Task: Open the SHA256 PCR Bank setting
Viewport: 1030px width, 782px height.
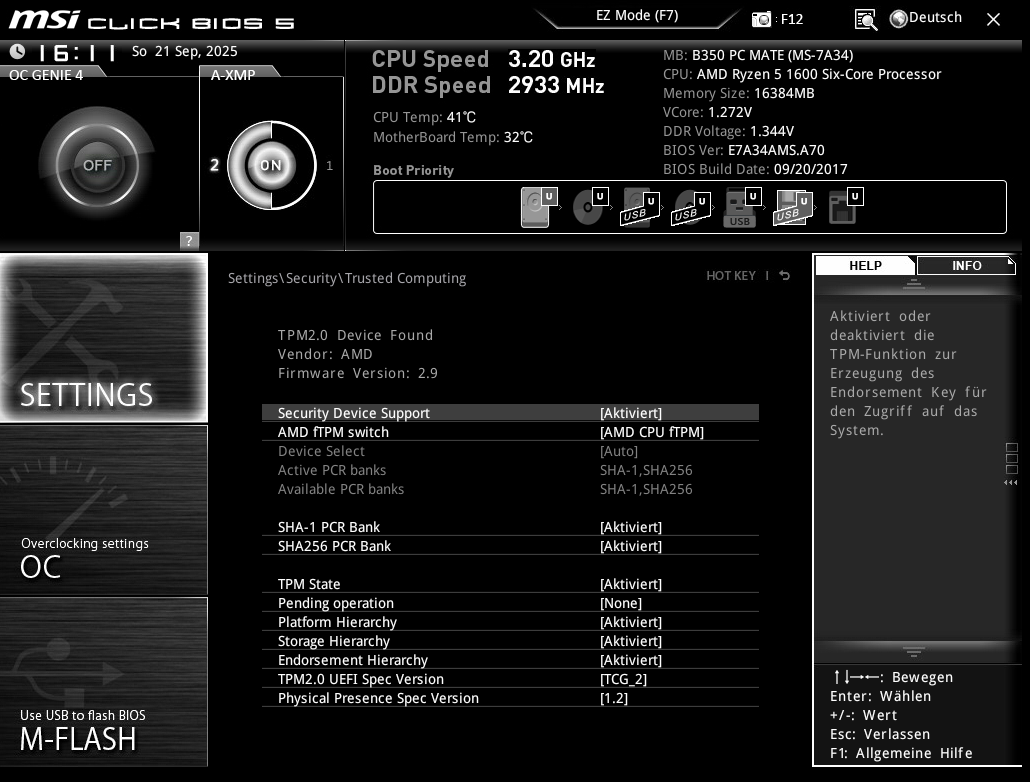Action: (x=510, y=546)
